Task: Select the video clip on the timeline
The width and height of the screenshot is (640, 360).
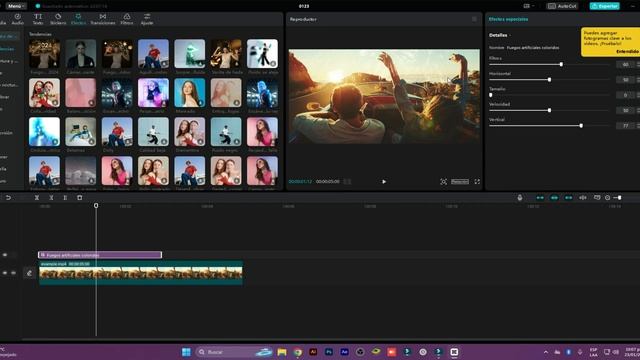Action: (141, 273)
